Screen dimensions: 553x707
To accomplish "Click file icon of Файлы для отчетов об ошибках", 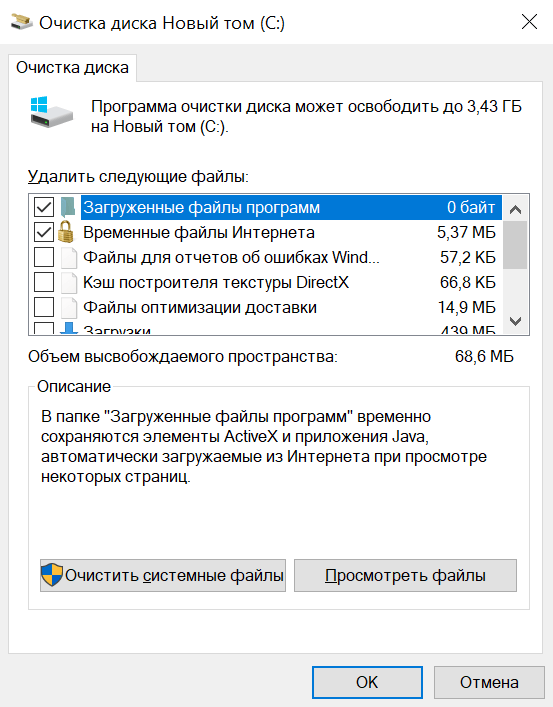I will 69,257.
